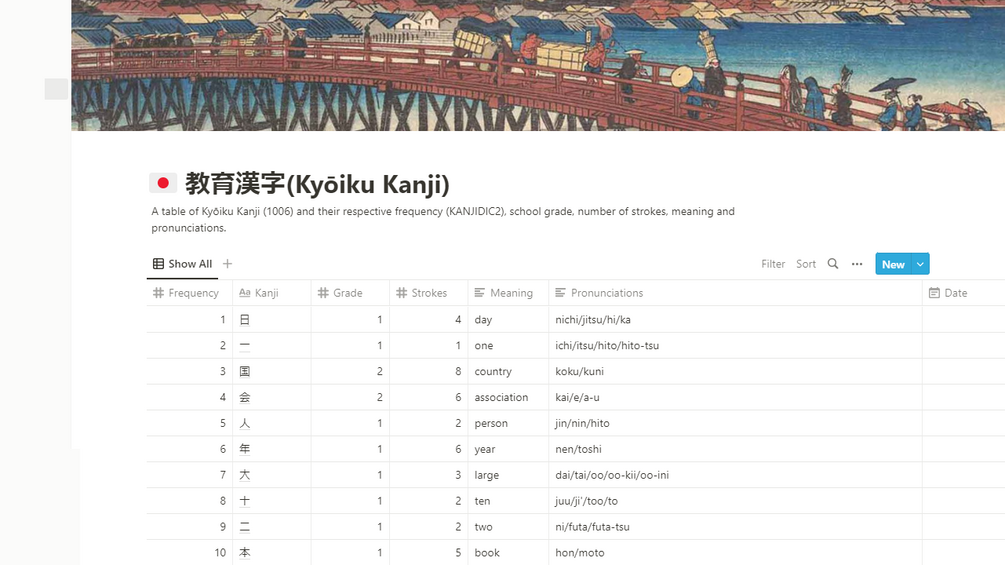1005x565 pixels.
Task: Open the Grade column header menu
Action: [x=350, y=293]
